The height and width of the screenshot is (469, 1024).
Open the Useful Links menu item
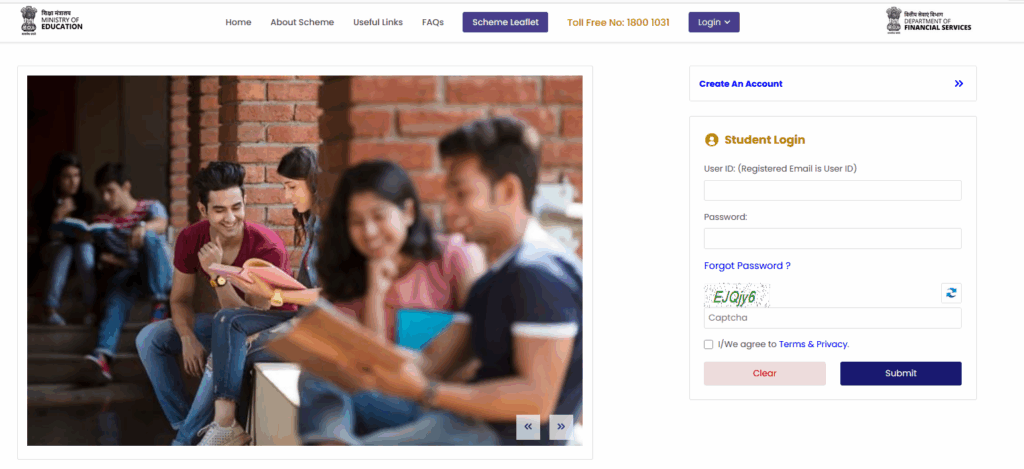[378, 22]
